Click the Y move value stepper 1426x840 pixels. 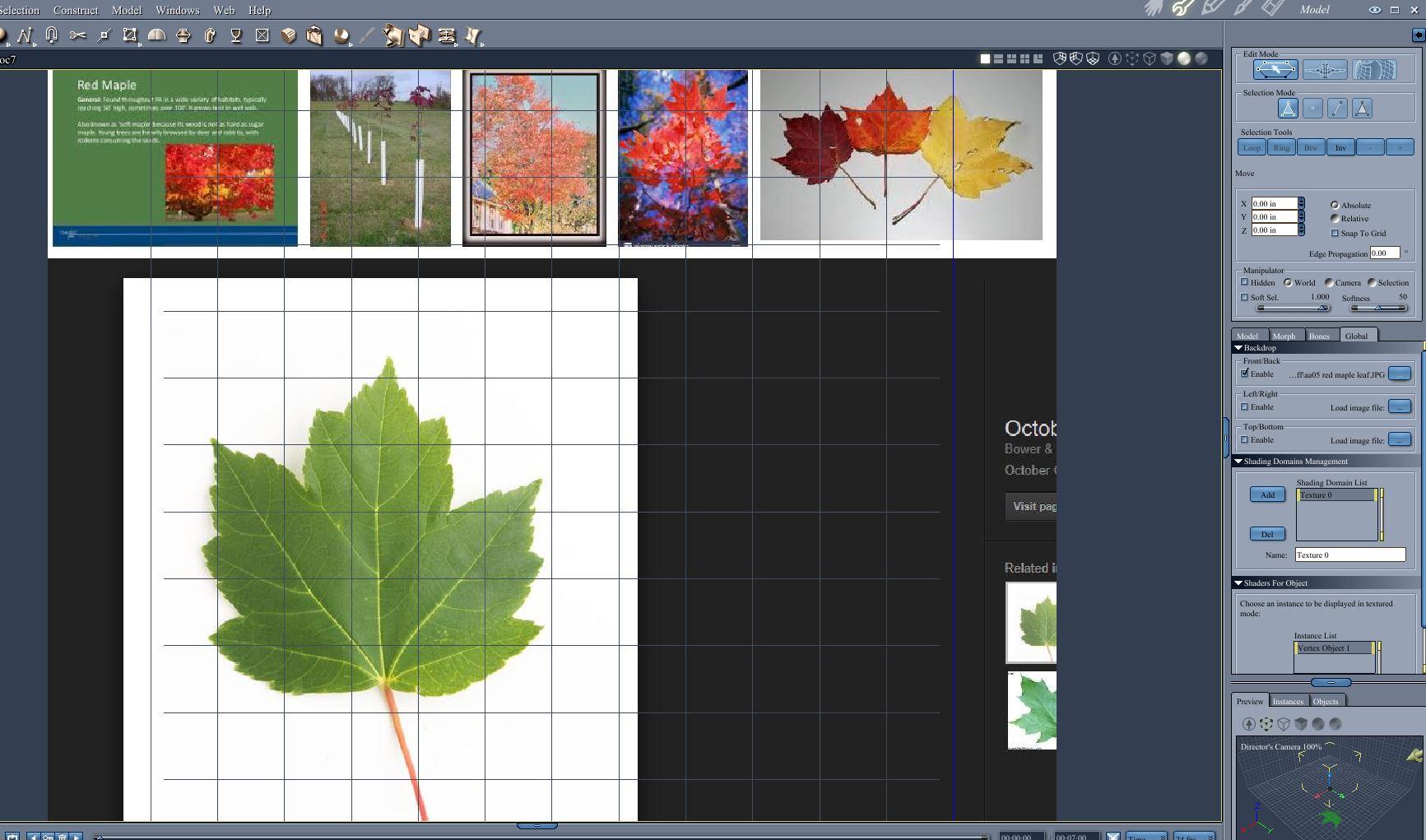coord(1301,216)
